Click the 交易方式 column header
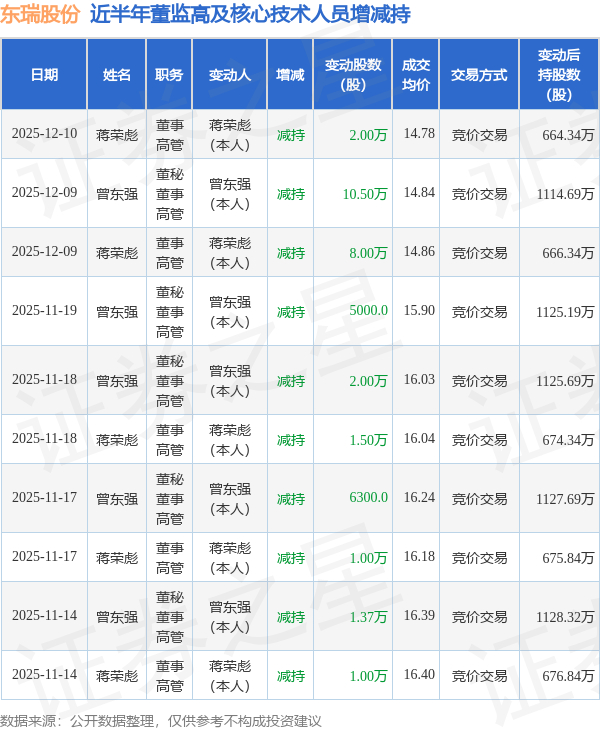 [x=479, y=74]
